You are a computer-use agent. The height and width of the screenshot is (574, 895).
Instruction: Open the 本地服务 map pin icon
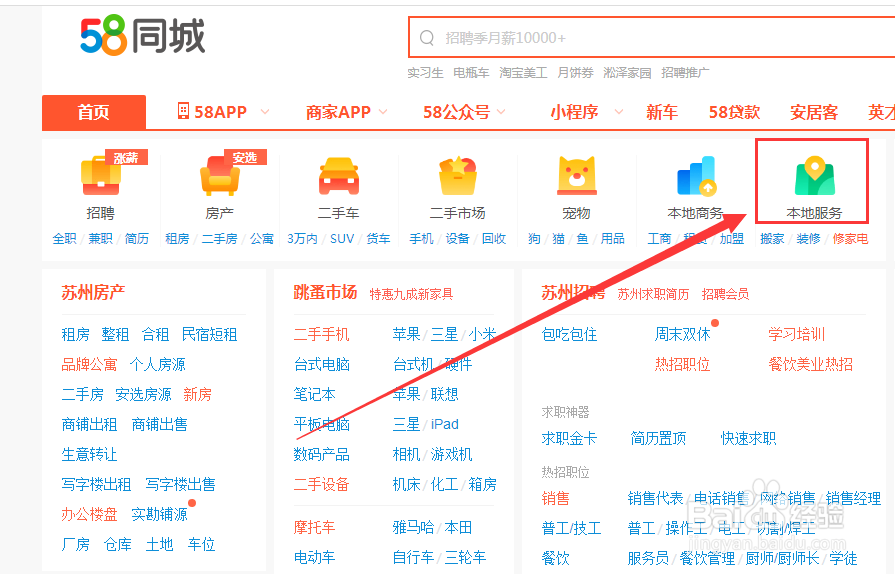tap(815, 177)
